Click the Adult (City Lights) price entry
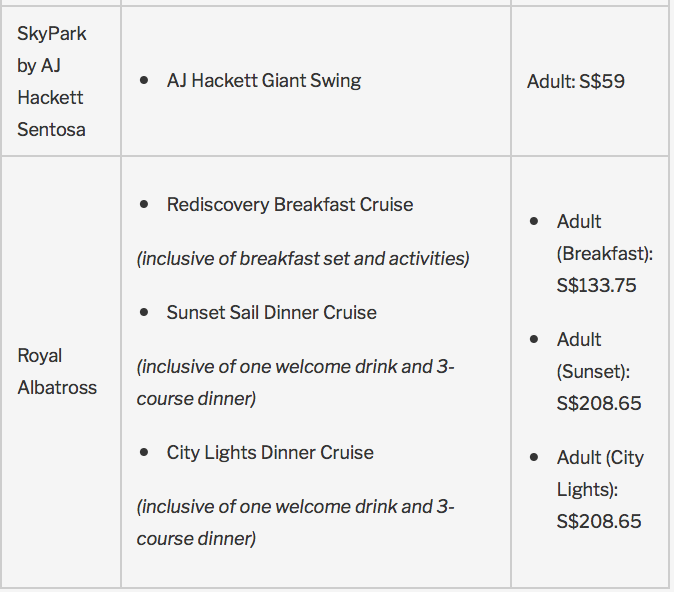Image resolution: width=674 pixels, height=592 pixels. click(600, 489)
